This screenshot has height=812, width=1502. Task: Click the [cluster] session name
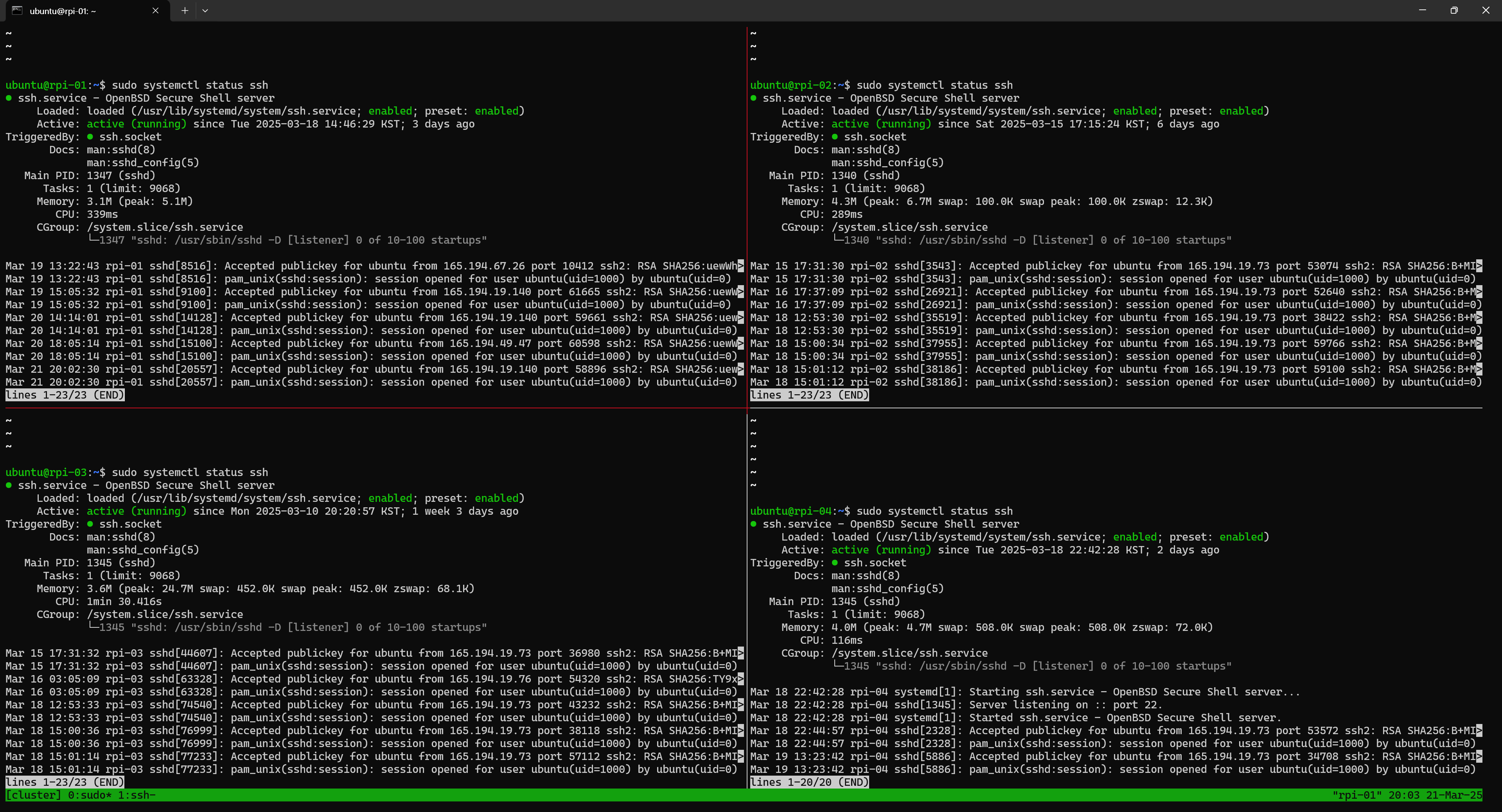click(x=33, y=795)
